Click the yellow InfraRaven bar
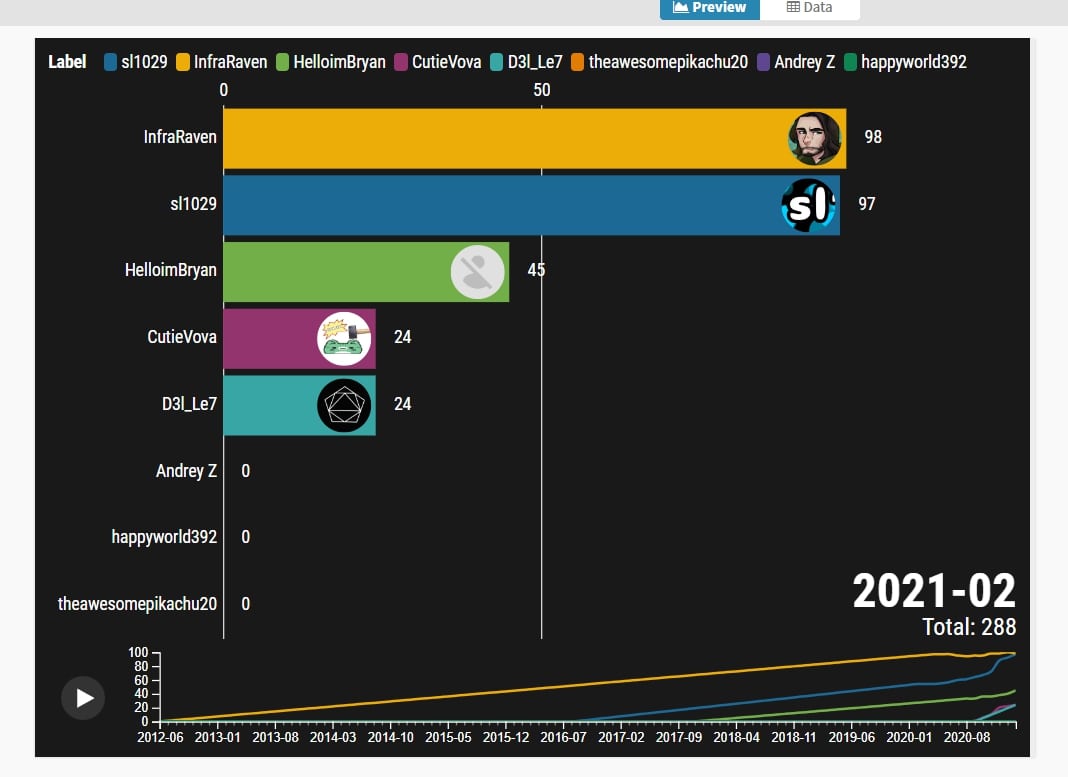This screenshot has height=777, width=1068. pos(500,138)
